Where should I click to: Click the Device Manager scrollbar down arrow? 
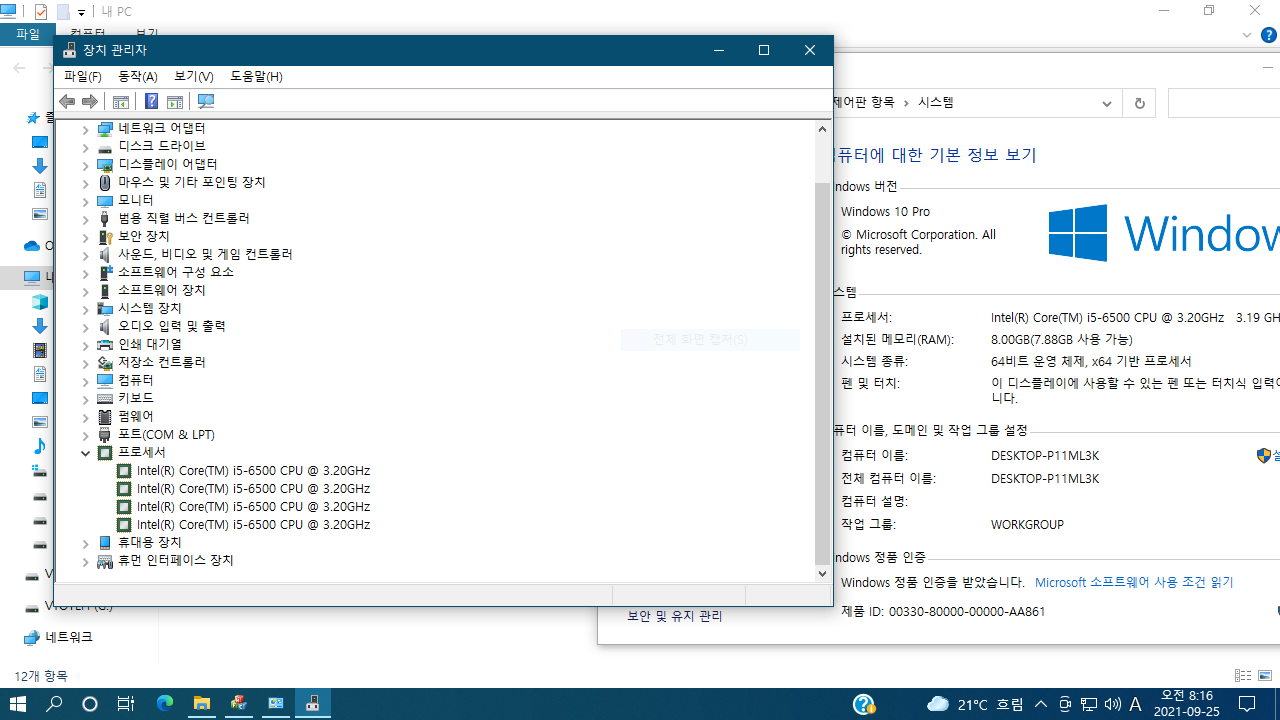click(823, 573)
